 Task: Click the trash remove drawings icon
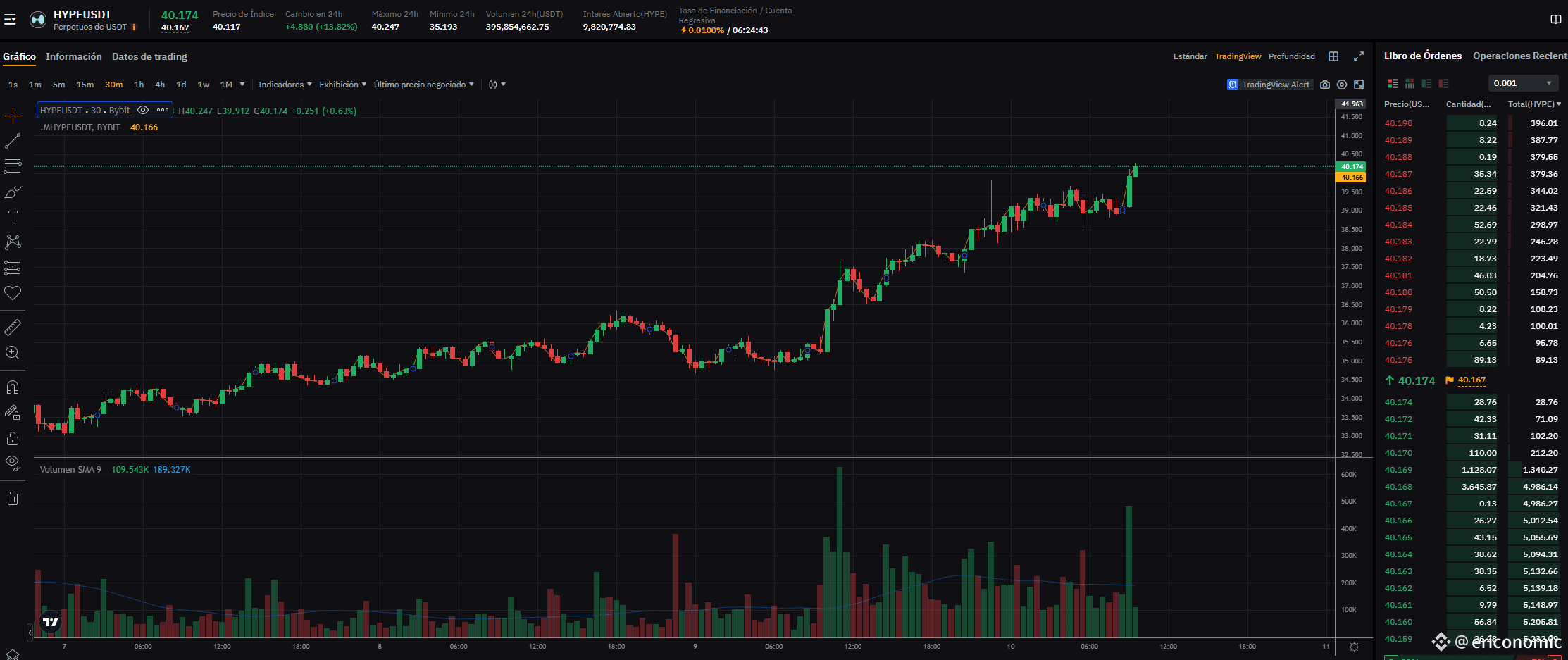(x=13, y=499)
